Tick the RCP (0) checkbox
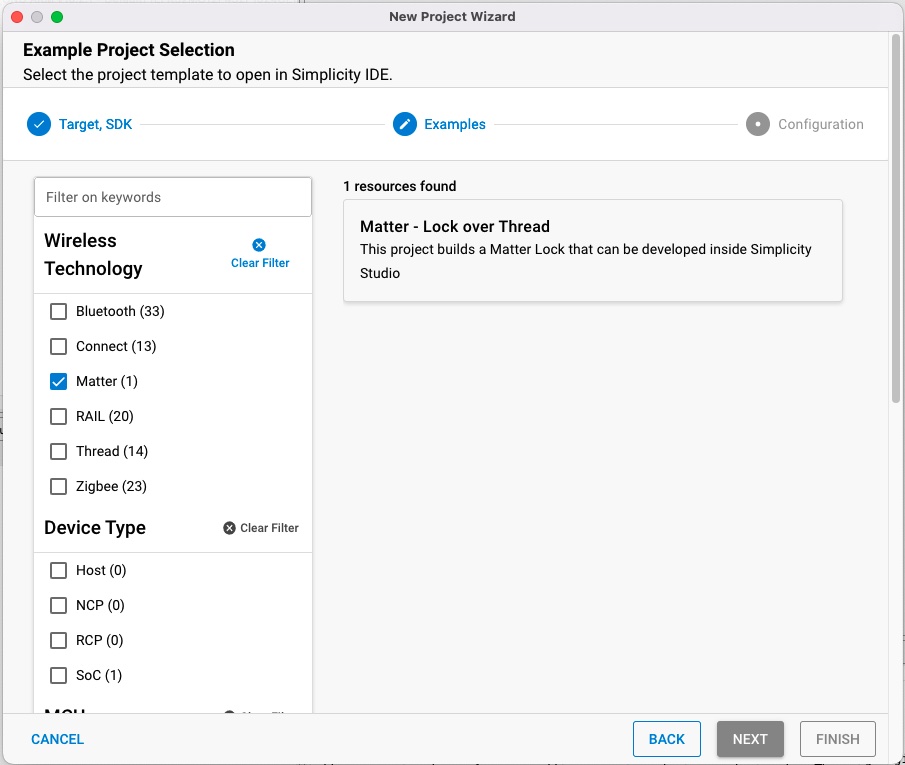Viewport: 905px width, 765px height. click(58, 640)
